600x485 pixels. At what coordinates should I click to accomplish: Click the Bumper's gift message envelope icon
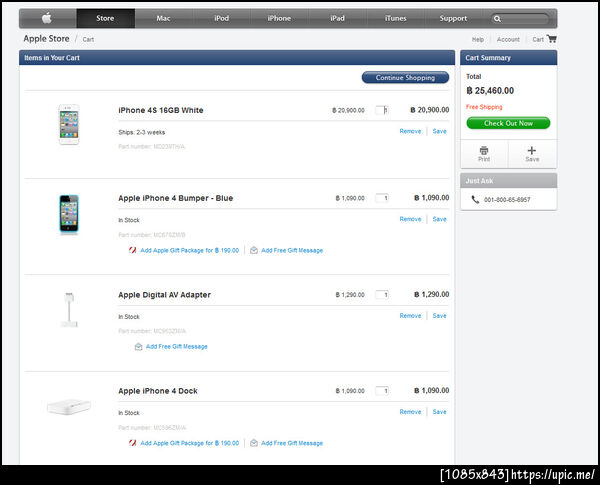[x=254, y=250]
